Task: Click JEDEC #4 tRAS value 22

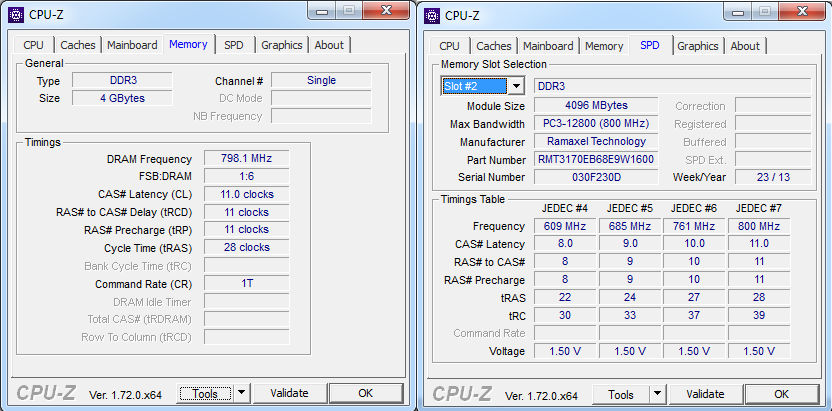Action: click(x=565, y=297)
